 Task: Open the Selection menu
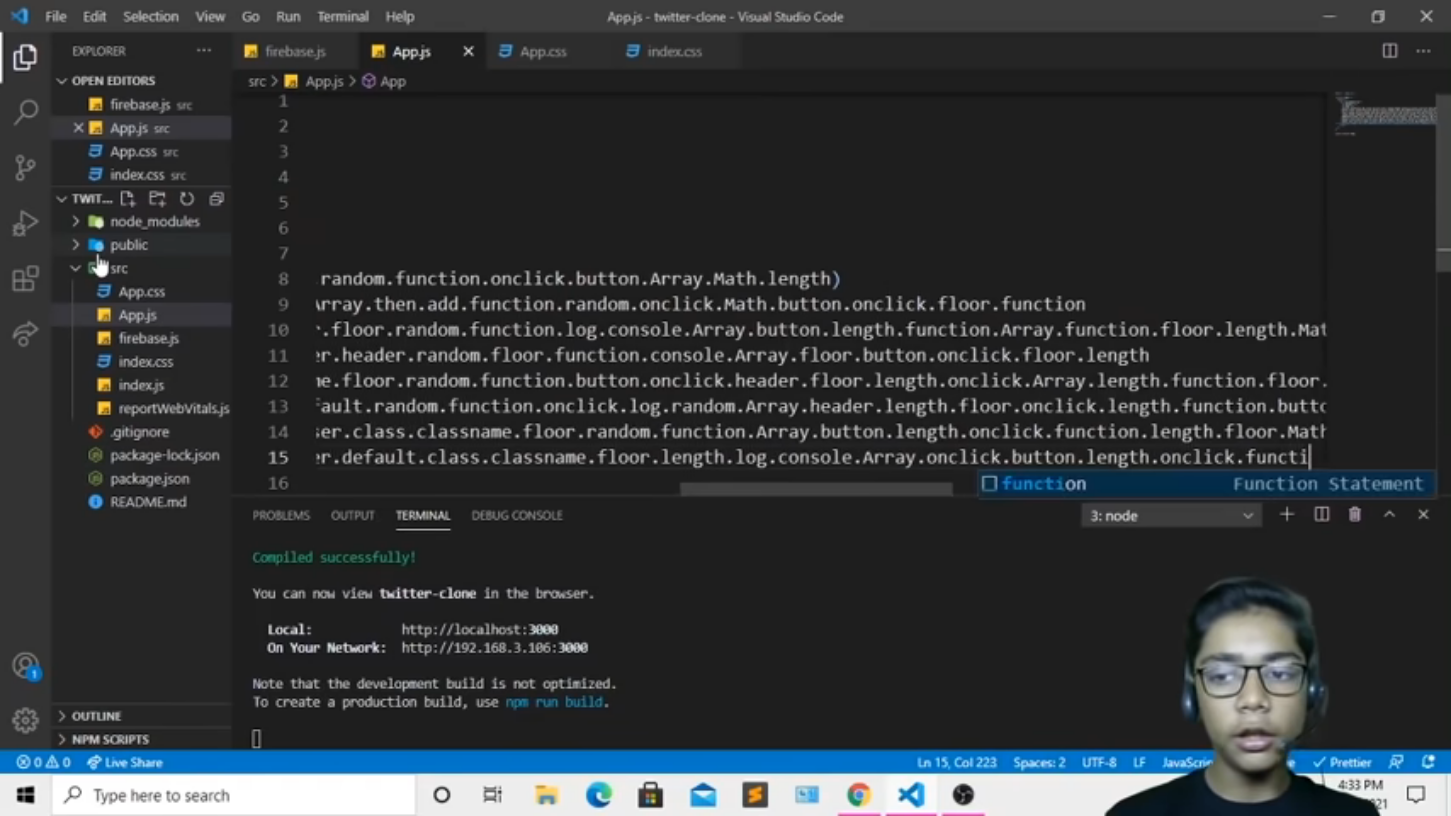pyautogui.click(x=150, y=16)
